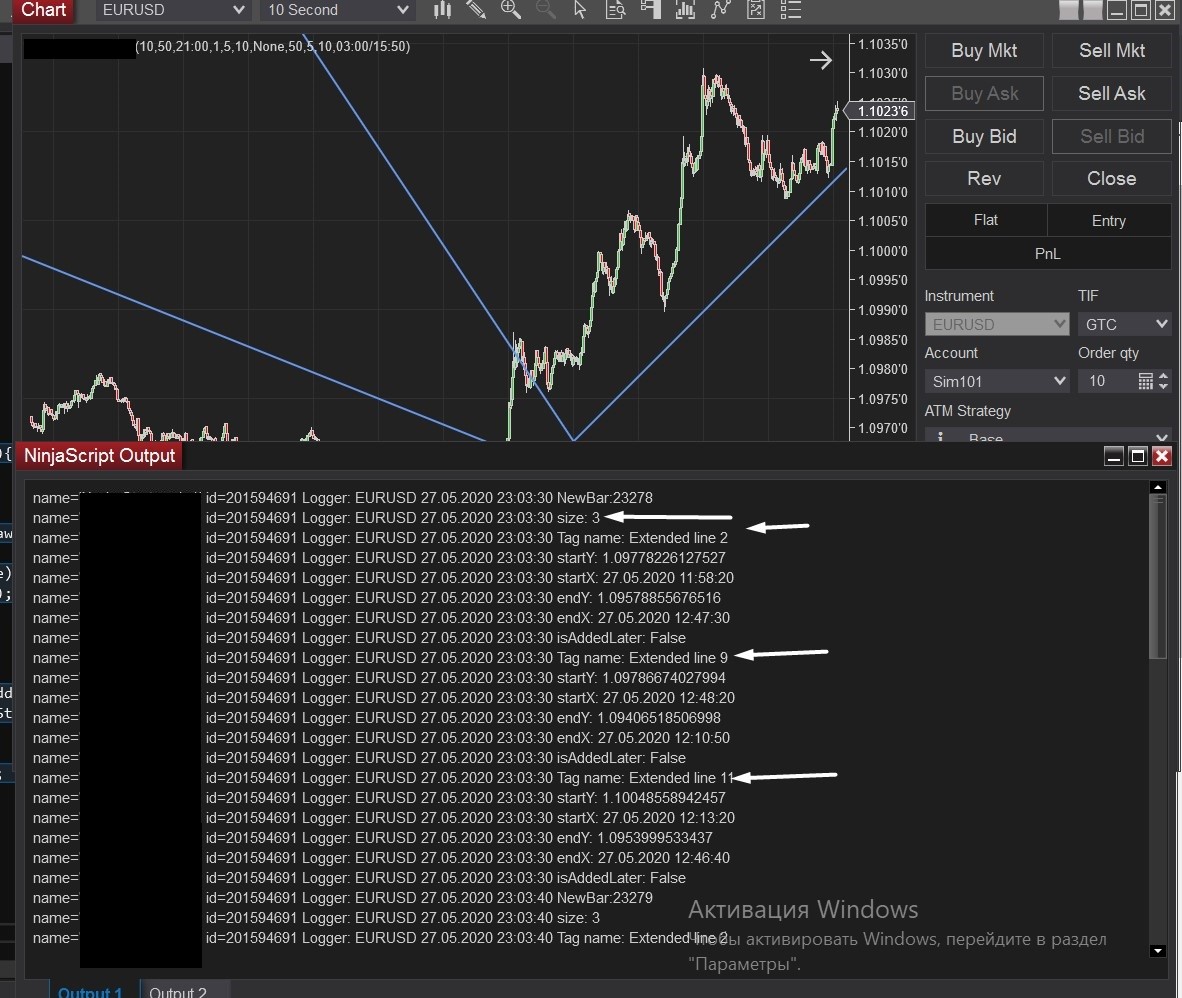
Task: Open the bar type candlestick icon
Action: [442, 9]
